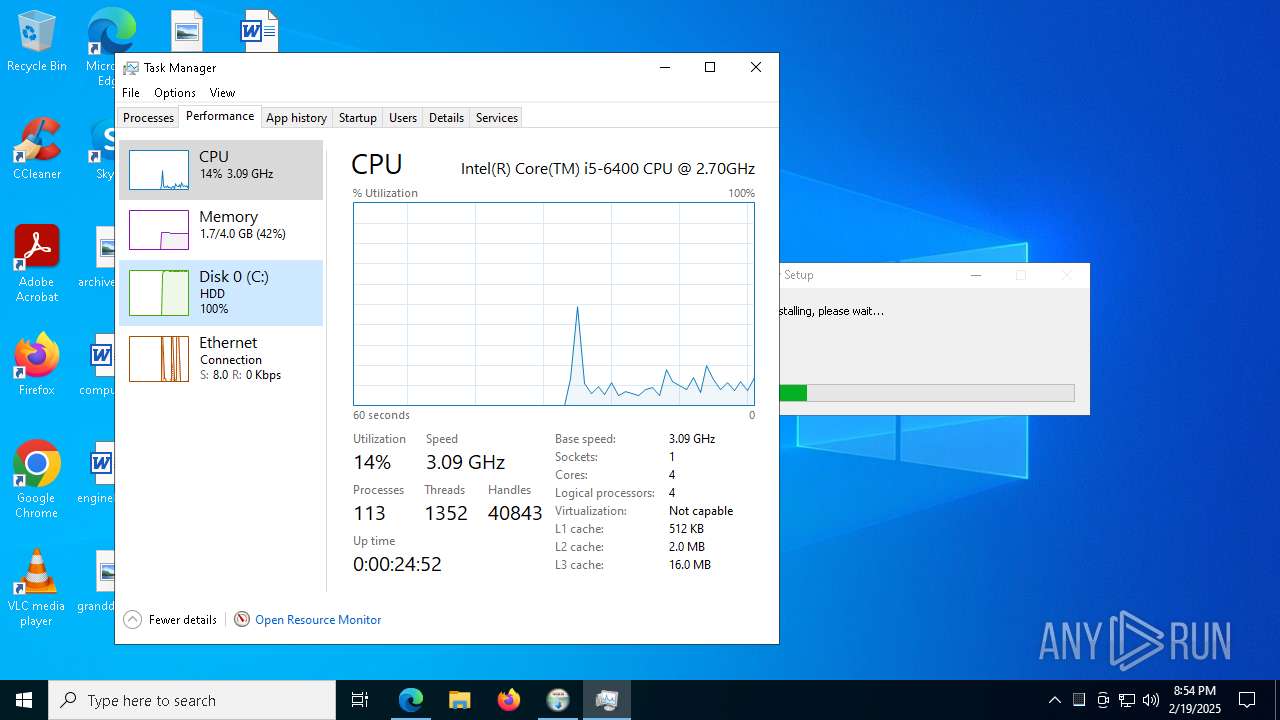Click the Resource Monitor icon beside the link
The height and width of the screenshot is (720, 1280).
coord(242,620)
